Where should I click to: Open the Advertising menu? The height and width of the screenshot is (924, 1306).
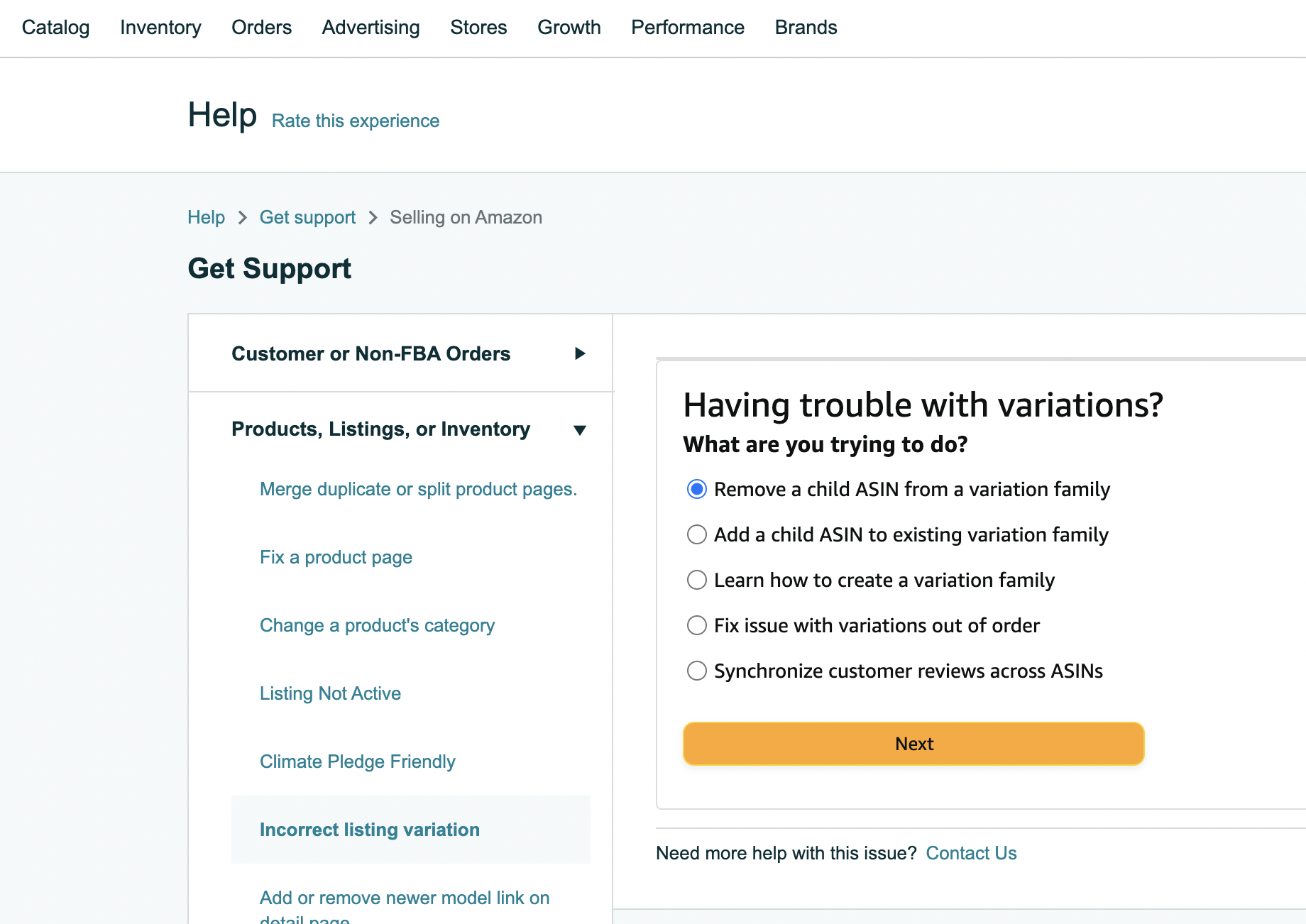click(371, 28)
